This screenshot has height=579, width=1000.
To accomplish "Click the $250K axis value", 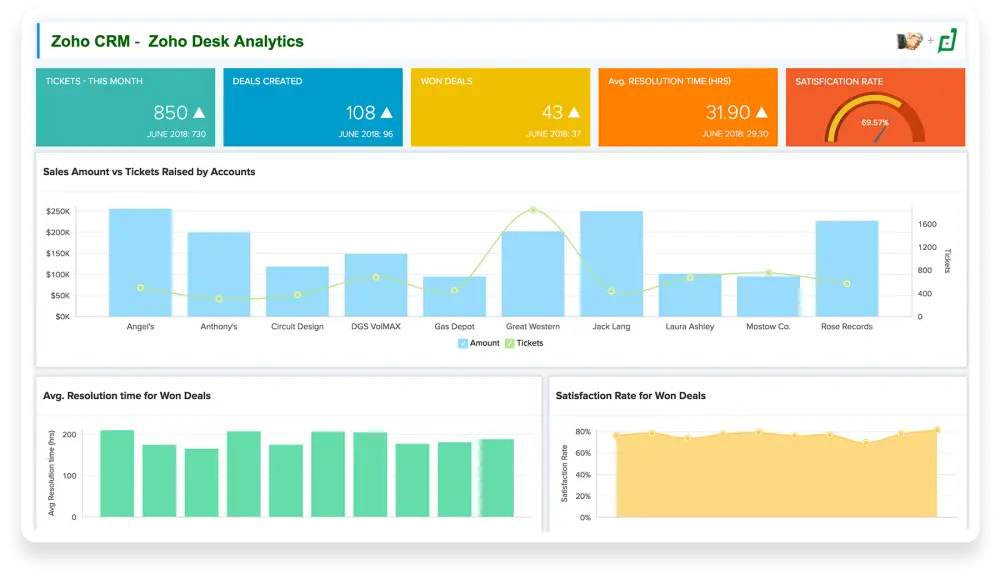I will coord(58,211).
